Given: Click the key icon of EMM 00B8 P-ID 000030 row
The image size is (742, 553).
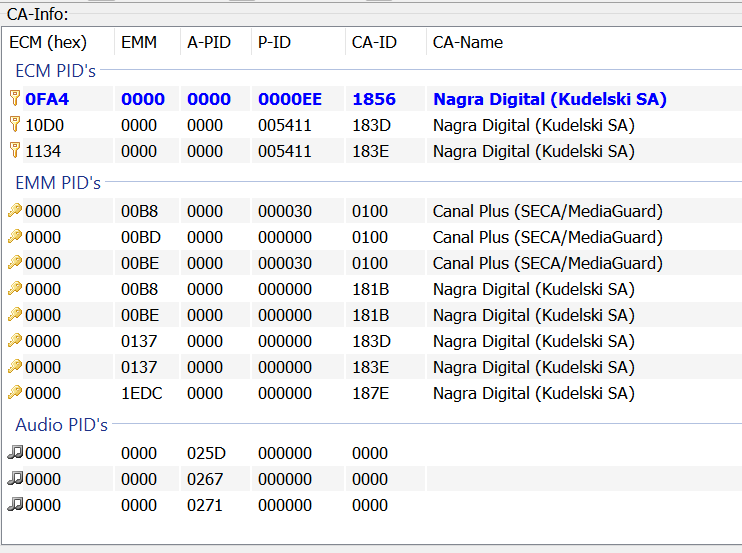Looking at the screenshot, I should tap(15, 210).
